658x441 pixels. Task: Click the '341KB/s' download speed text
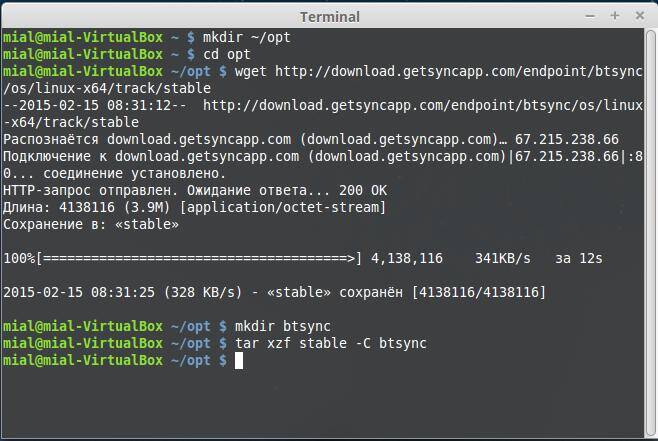[506, 258]
